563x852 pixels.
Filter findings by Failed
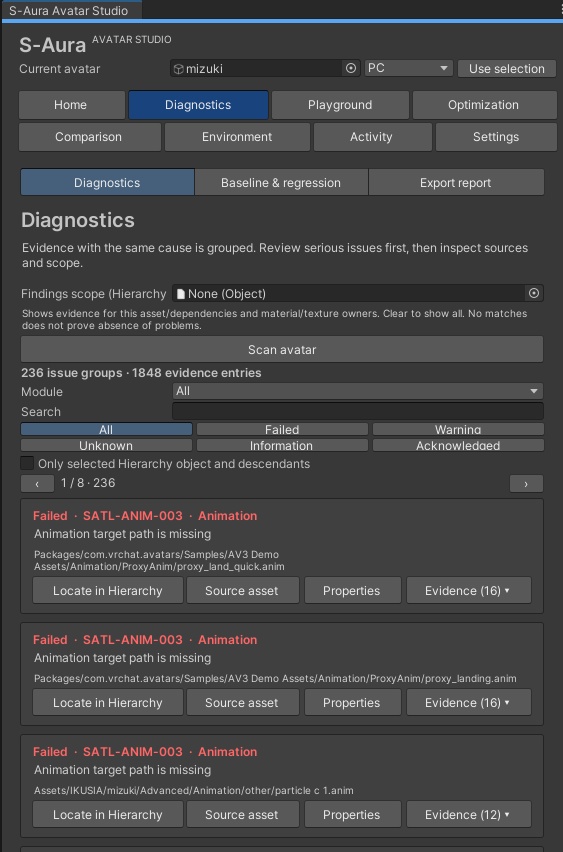[282, 429]
